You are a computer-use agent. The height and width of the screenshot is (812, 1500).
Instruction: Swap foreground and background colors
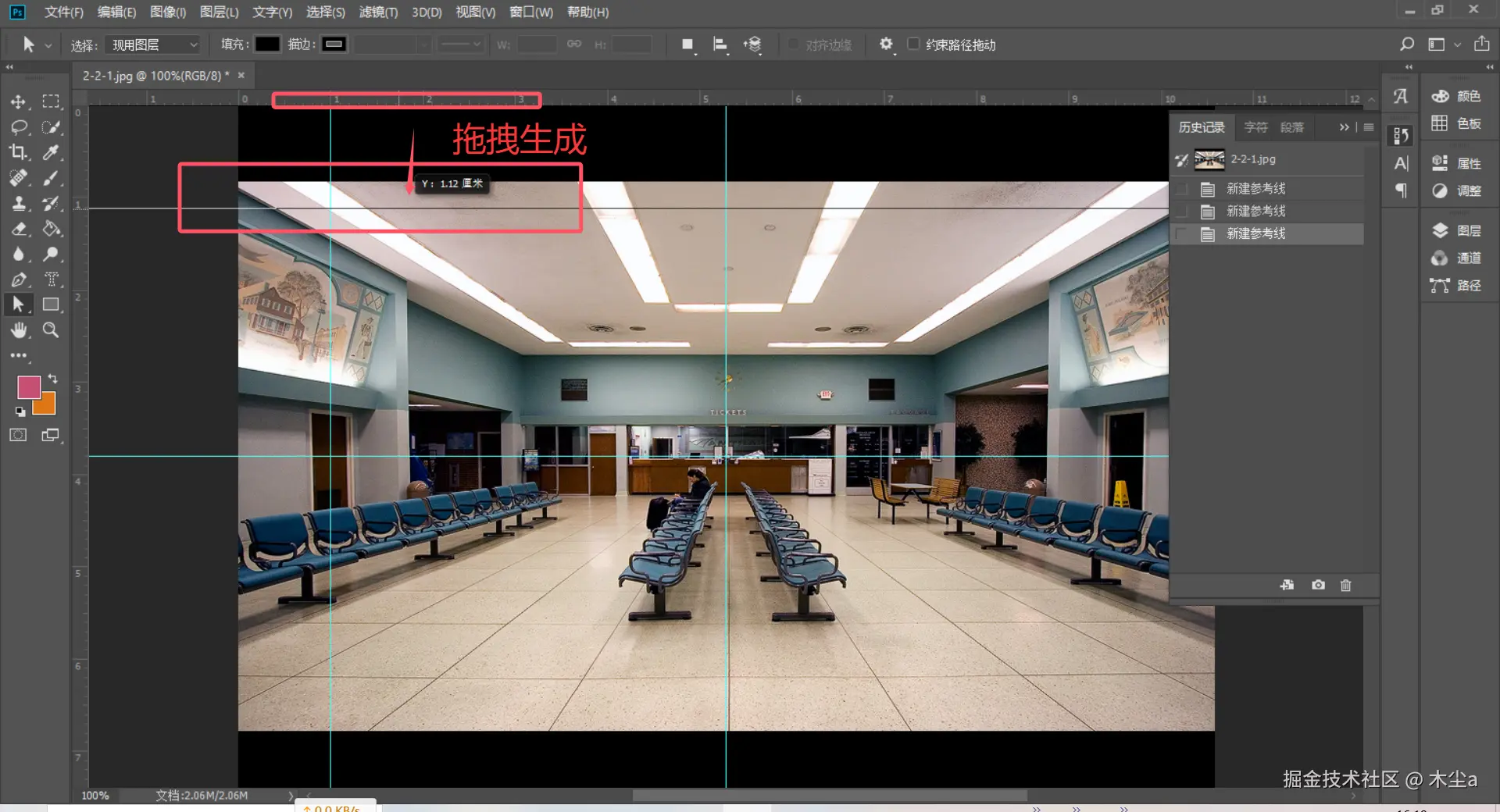52,379
